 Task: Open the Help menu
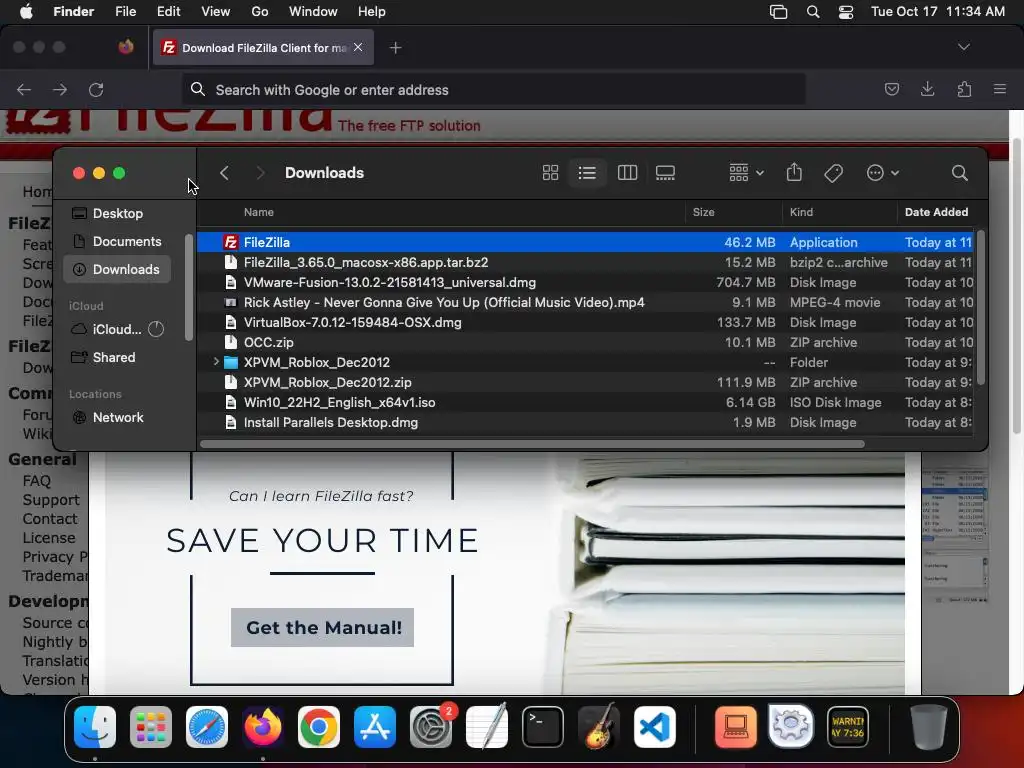point(372,12)
